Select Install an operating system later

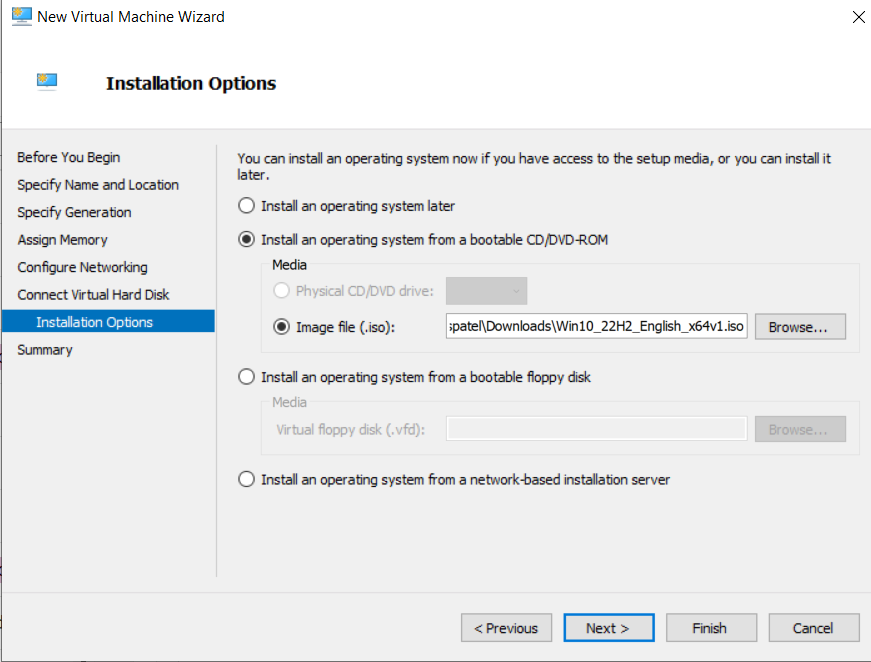pos(246,206)
